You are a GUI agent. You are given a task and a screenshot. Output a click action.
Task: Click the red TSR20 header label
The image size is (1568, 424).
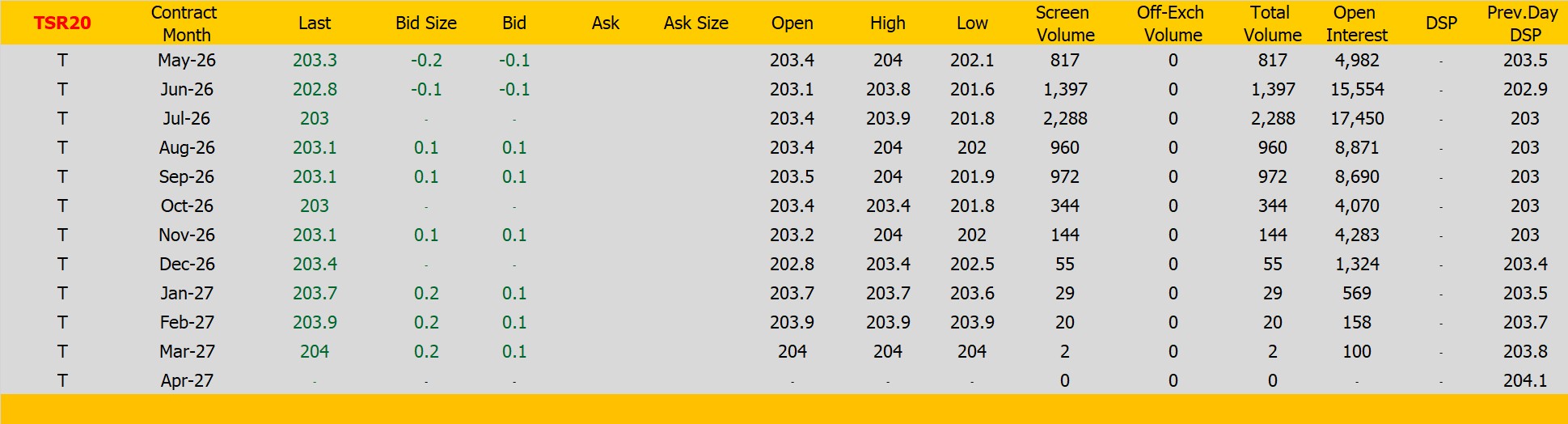click(x=62, y=23)
